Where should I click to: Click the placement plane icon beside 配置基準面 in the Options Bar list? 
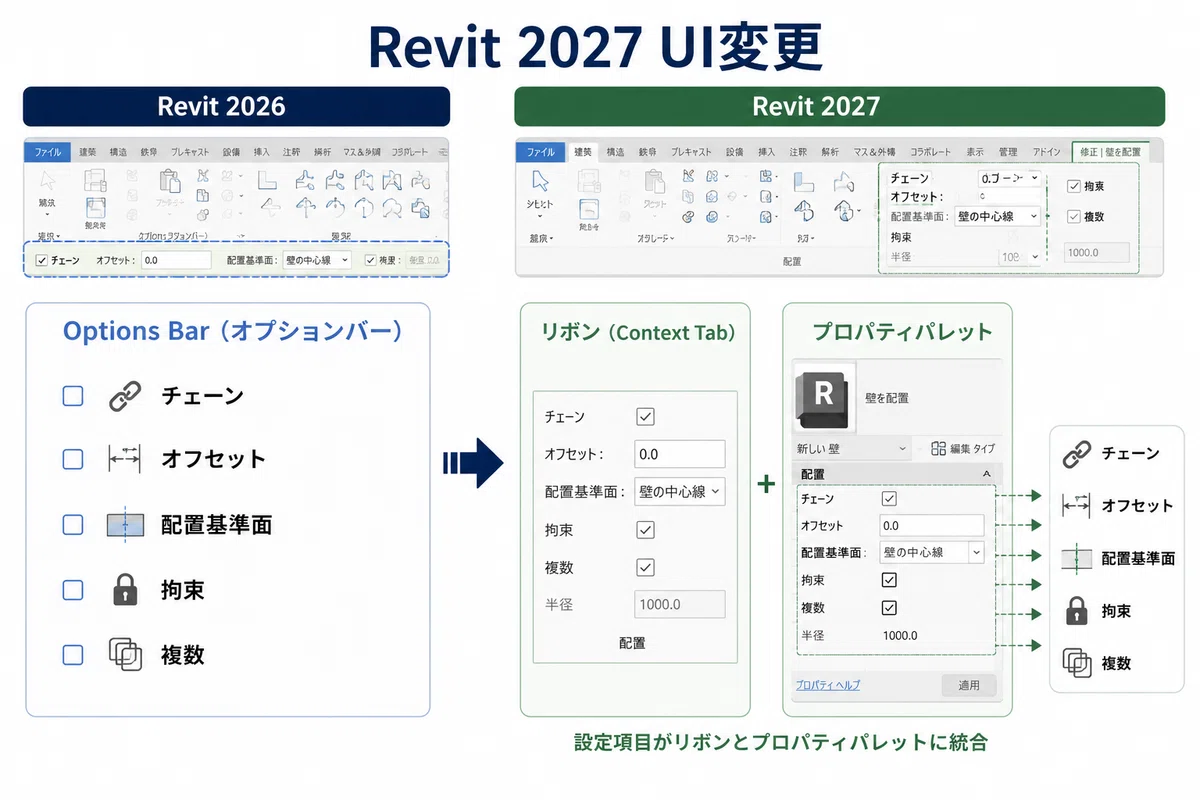tap(126, 525)
